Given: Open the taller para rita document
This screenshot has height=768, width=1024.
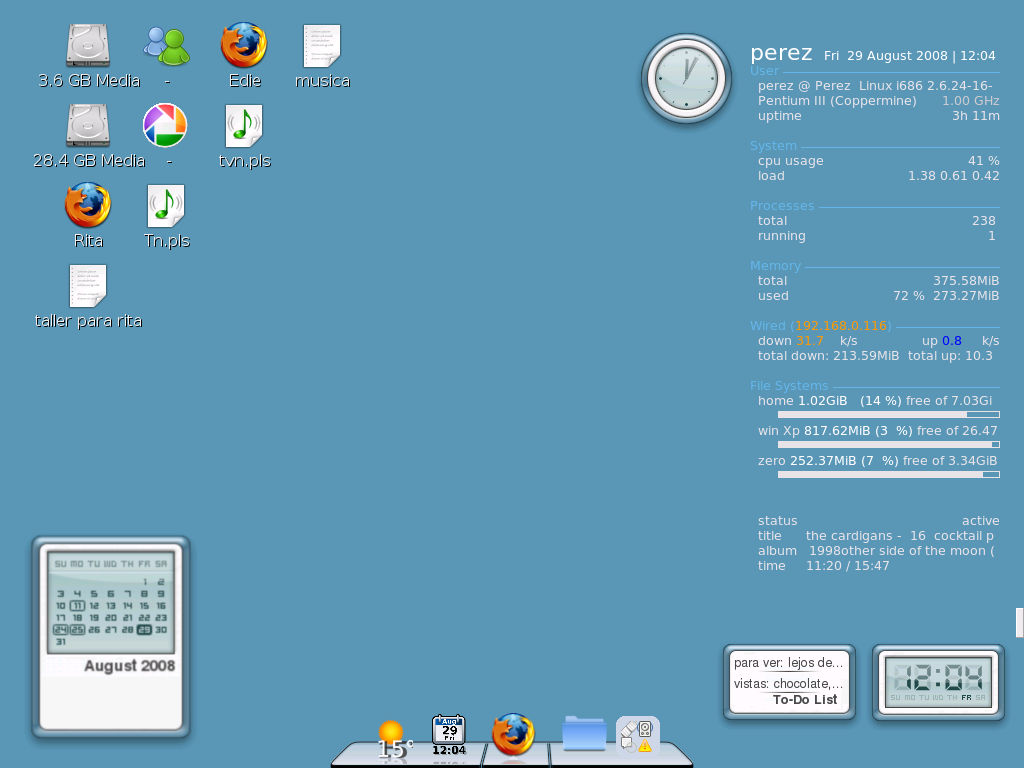Looking at the screenshot, I should [x=88, y=286].
